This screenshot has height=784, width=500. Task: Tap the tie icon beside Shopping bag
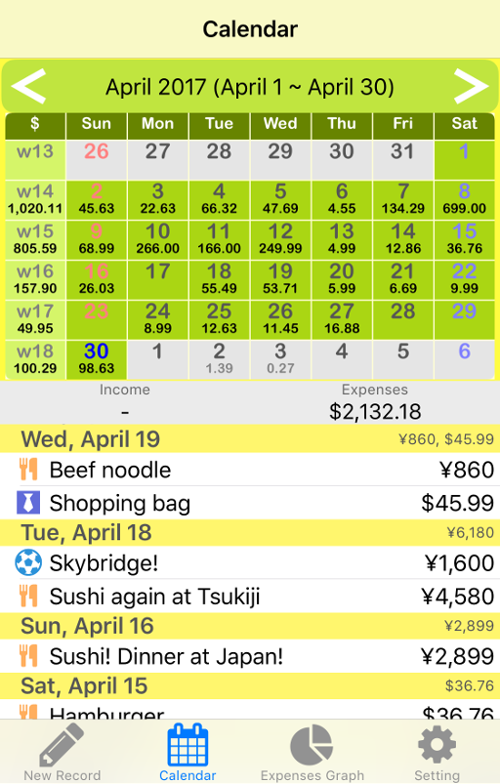28,502
